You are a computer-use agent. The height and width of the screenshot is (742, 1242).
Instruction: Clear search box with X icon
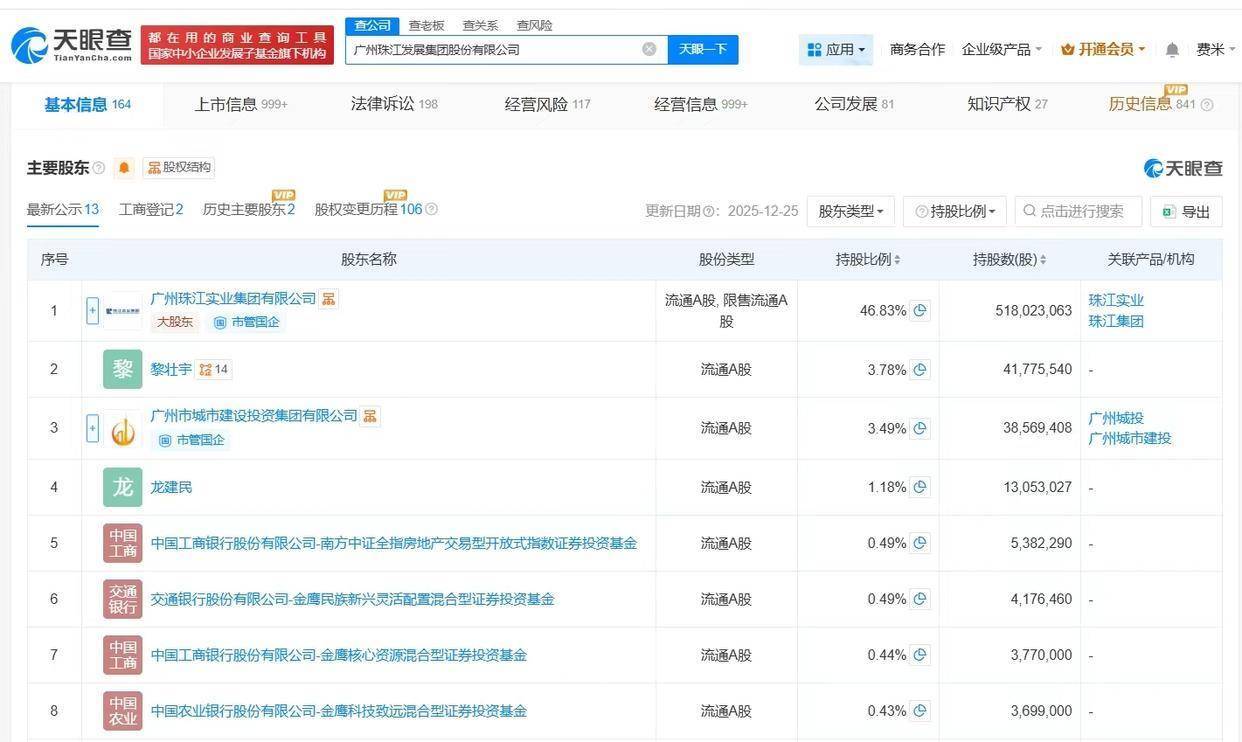[x=649, y=49]
